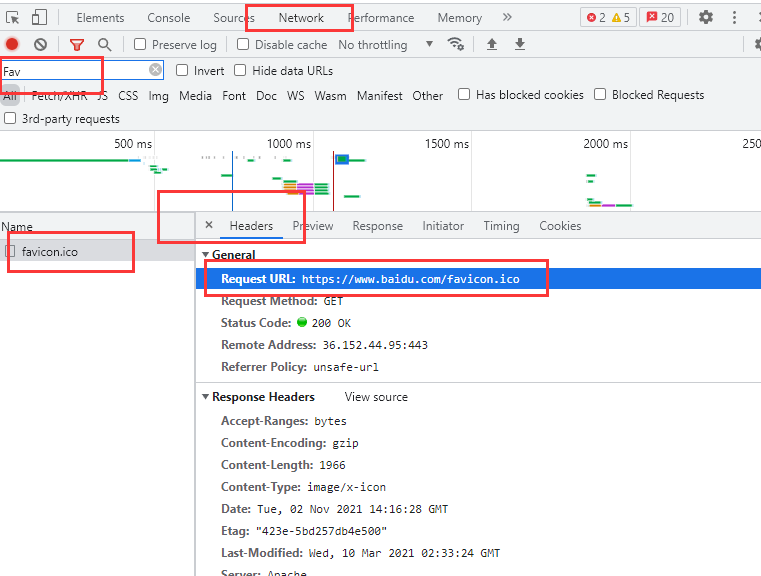Switch to the Console tab
This screenshot has width=761, height=576.
pyautogui.click(x=169, y=18)
